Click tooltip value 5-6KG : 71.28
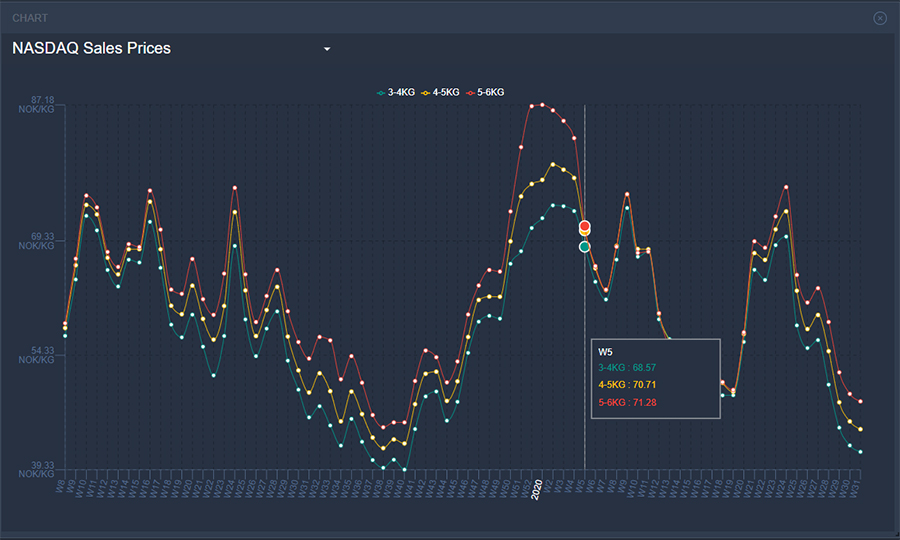 pos(627,403)
